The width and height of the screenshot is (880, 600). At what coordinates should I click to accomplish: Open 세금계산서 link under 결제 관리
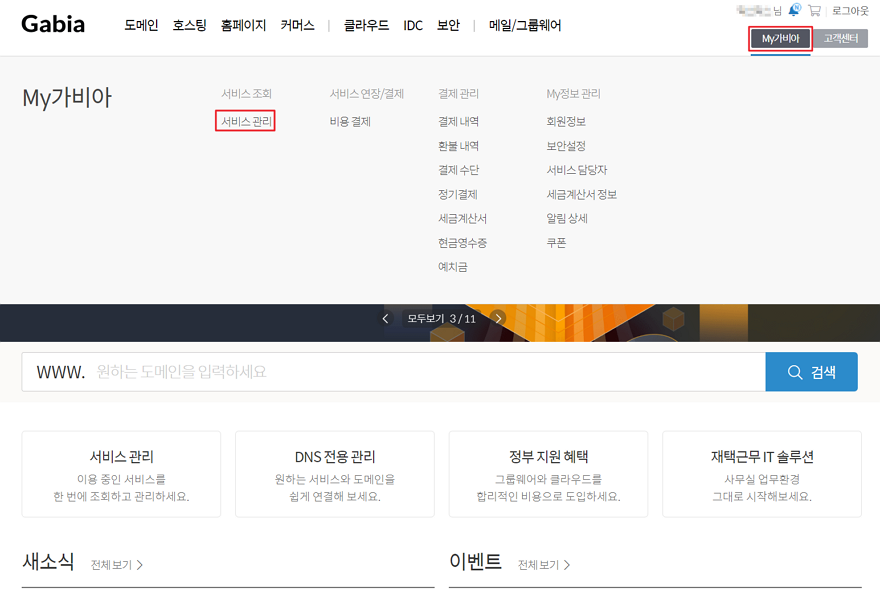coord(462,218)
